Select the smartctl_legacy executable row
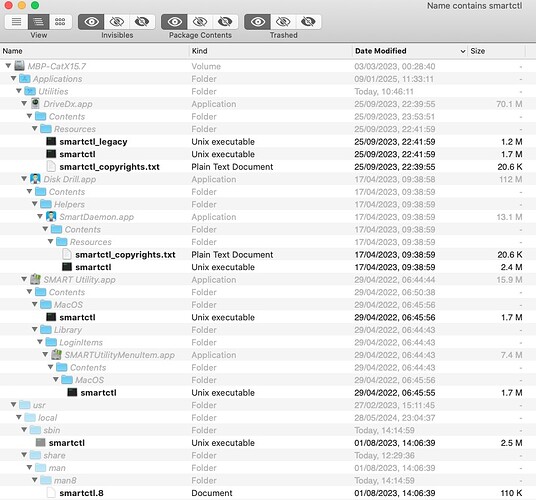Image resolution: width=536 pixels, height=500 pixels. pos(268,141)
